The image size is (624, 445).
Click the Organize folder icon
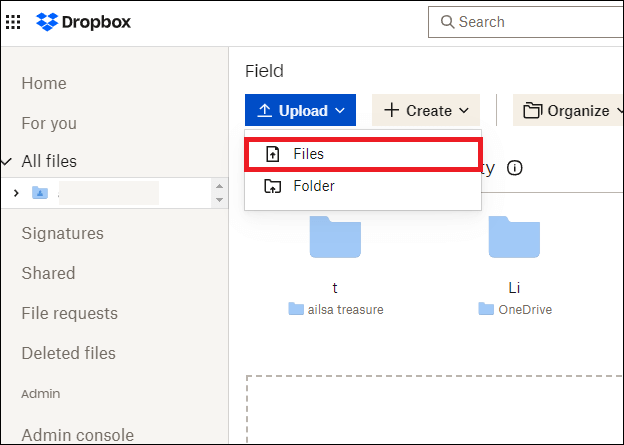click(x=532, y=111)
